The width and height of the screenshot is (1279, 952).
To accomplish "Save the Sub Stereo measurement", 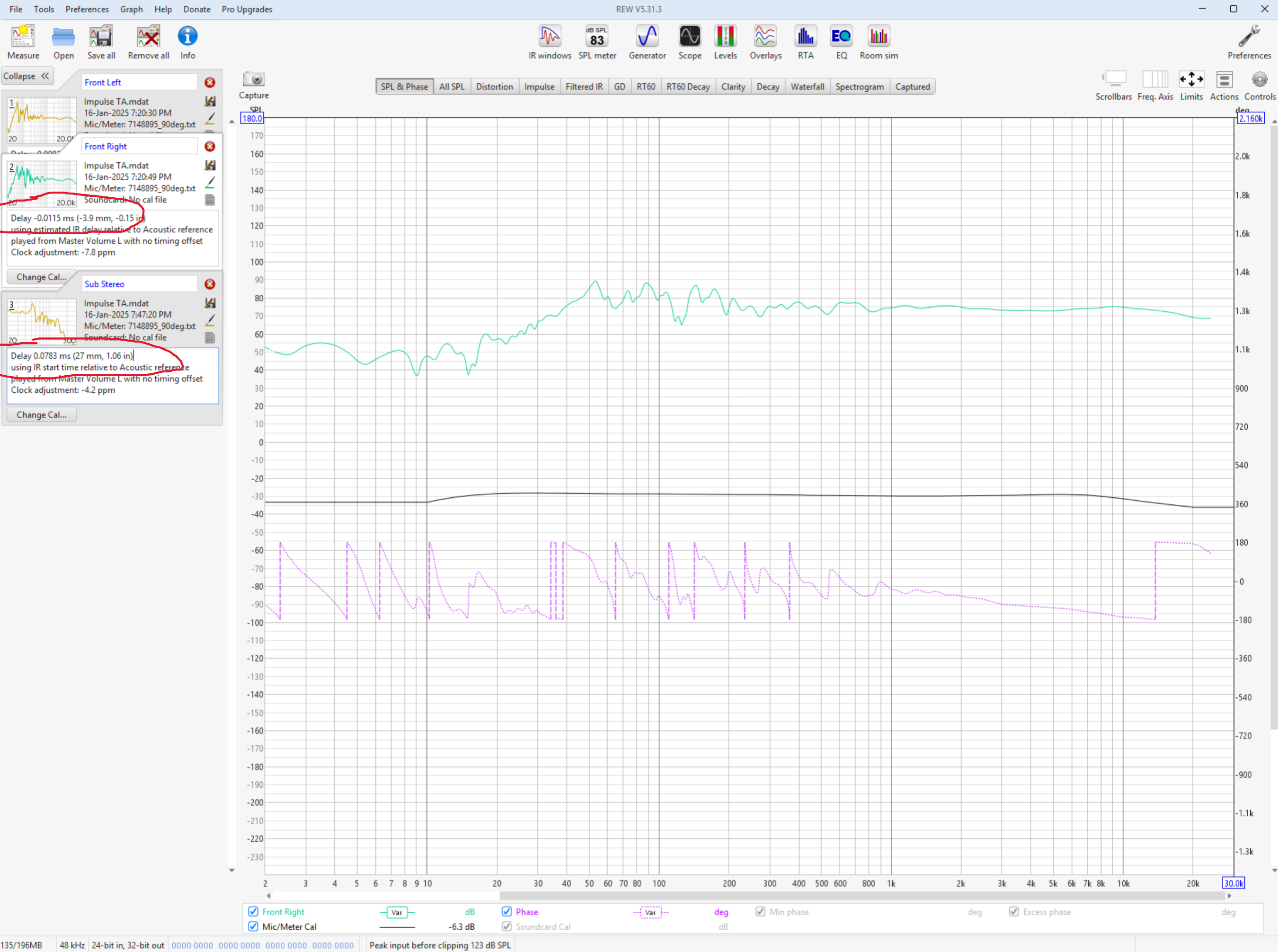I will point(210,303).
